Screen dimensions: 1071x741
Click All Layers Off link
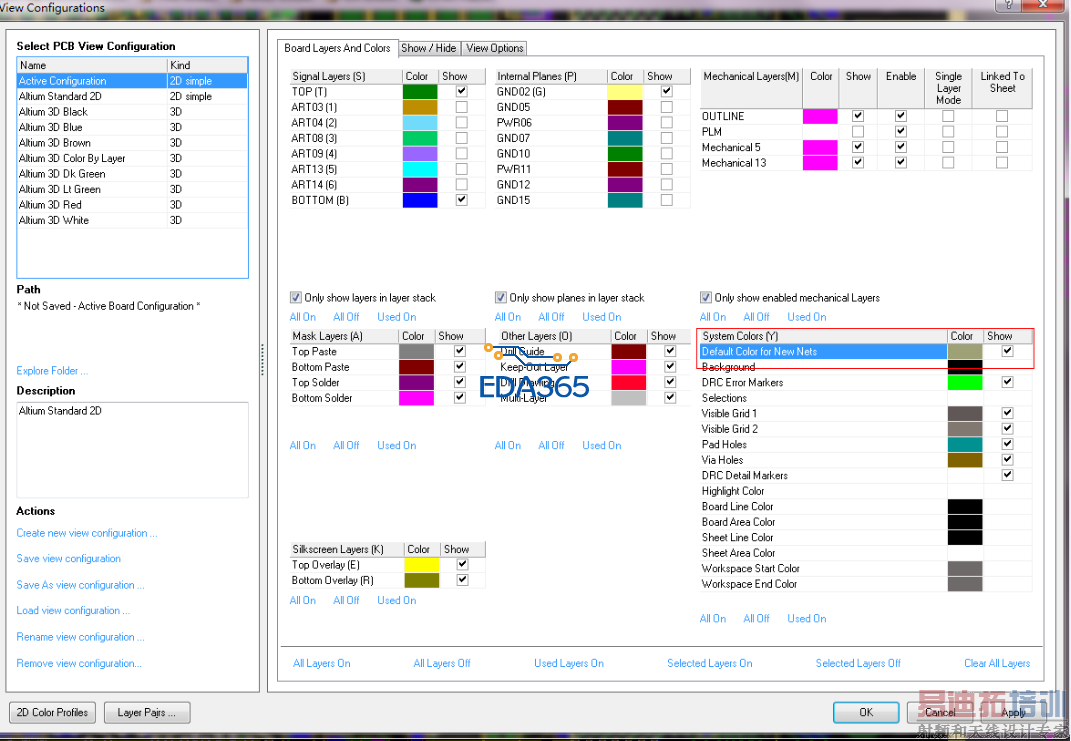click(441, 664)
